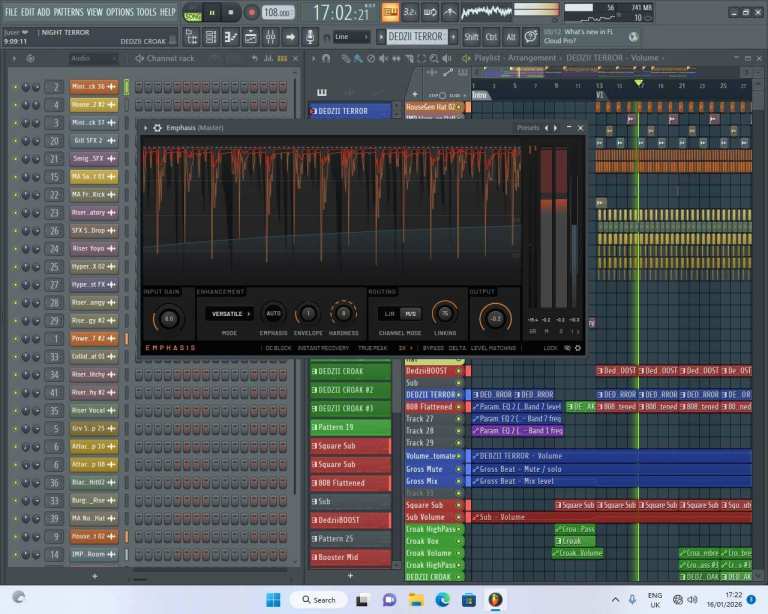Screen dimensions: 768x614
Task: Click the Input Gain knob
Action: tap(168, 318)
